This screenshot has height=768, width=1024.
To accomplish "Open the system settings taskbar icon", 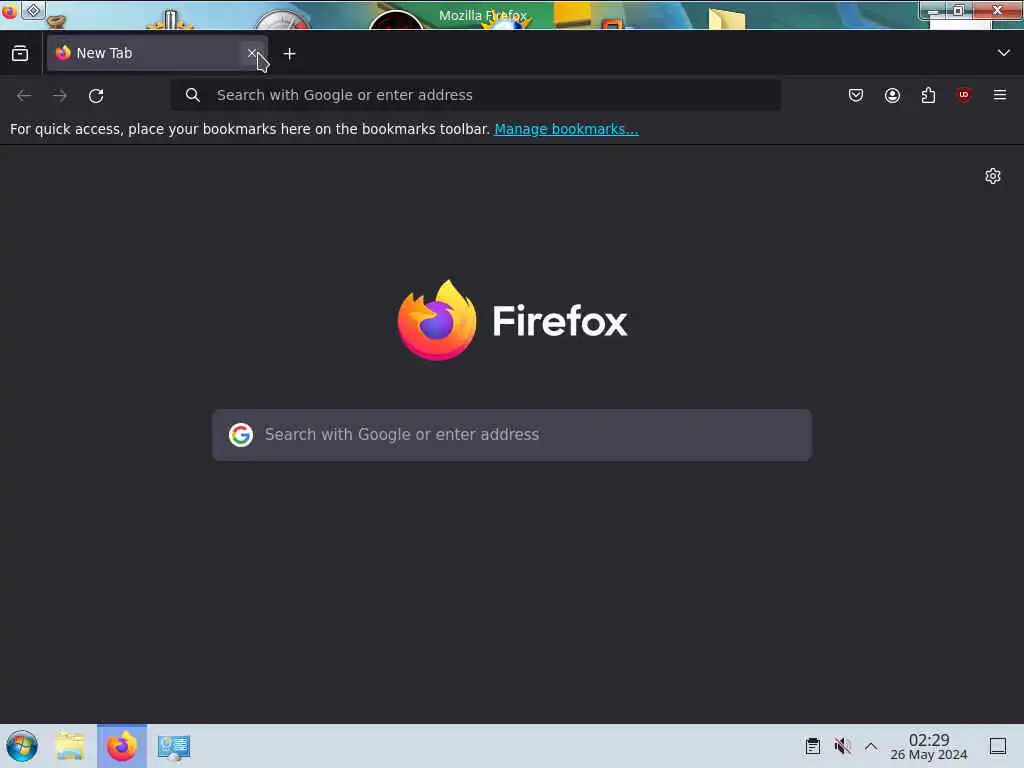I will point(174,746).
